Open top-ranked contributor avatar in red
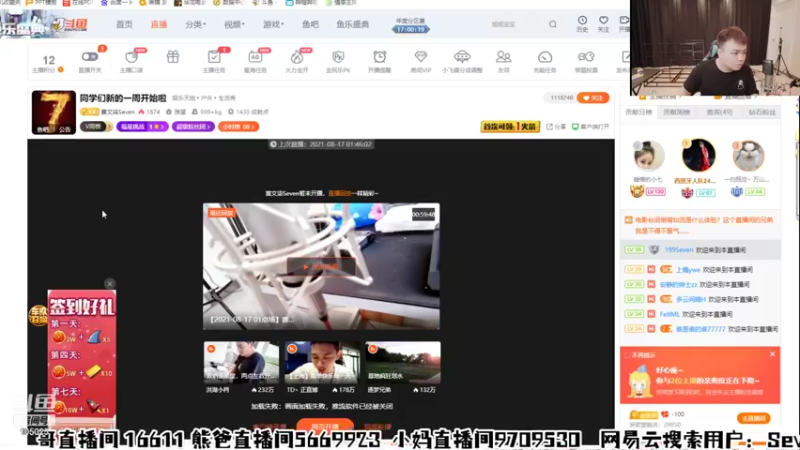This screenshot has width=800, height=450. tap(698, 155)
